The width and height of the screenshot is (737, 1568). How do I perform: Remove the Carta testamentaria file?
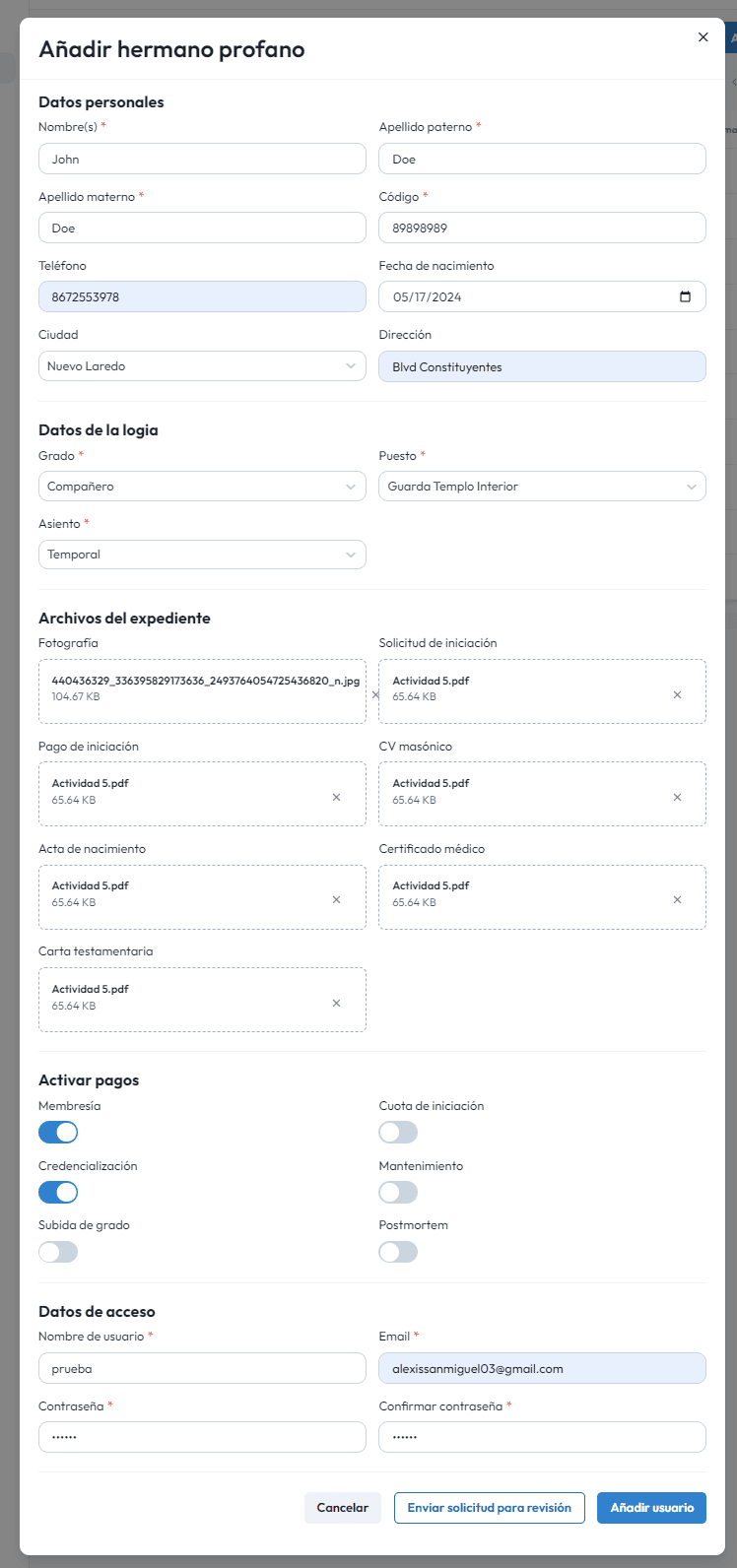pyautogui.click(x=336, y=1003)
